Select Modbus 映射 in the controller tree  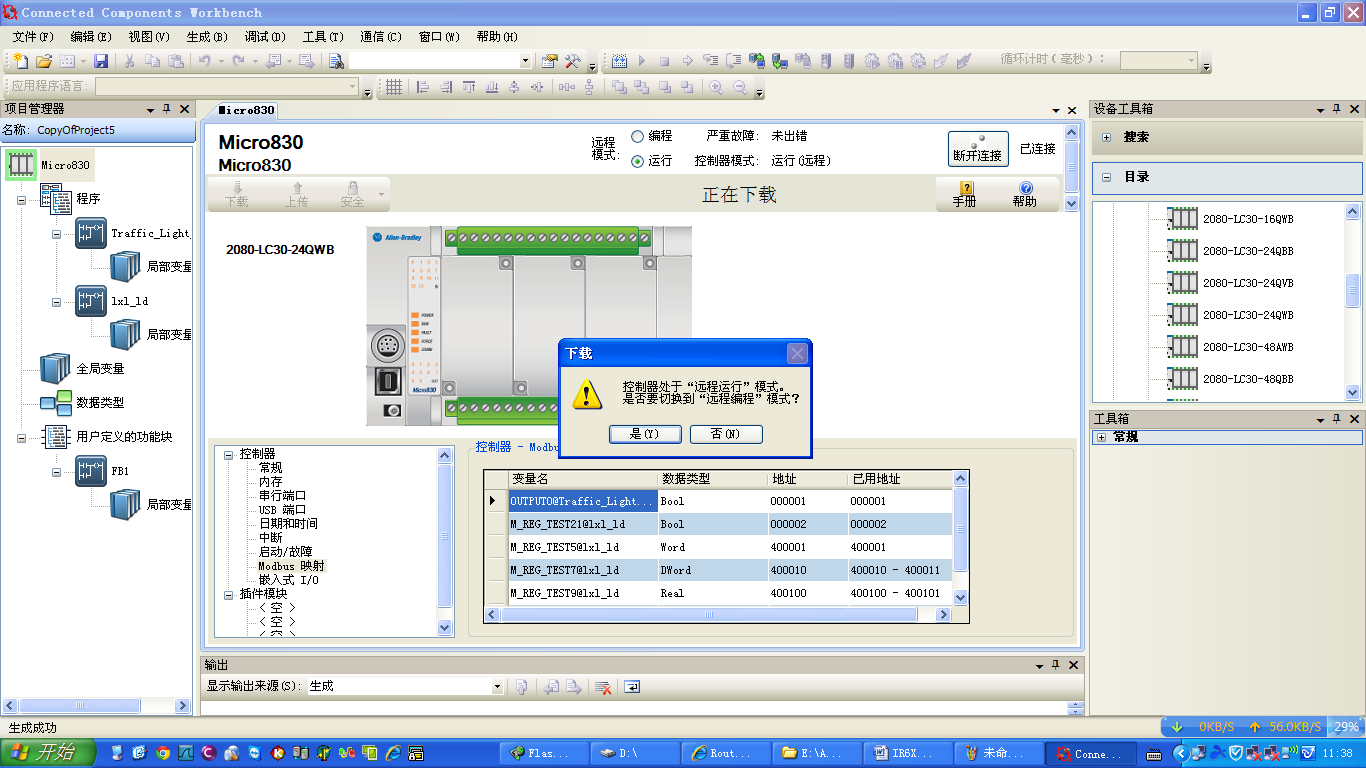(291, 566)
